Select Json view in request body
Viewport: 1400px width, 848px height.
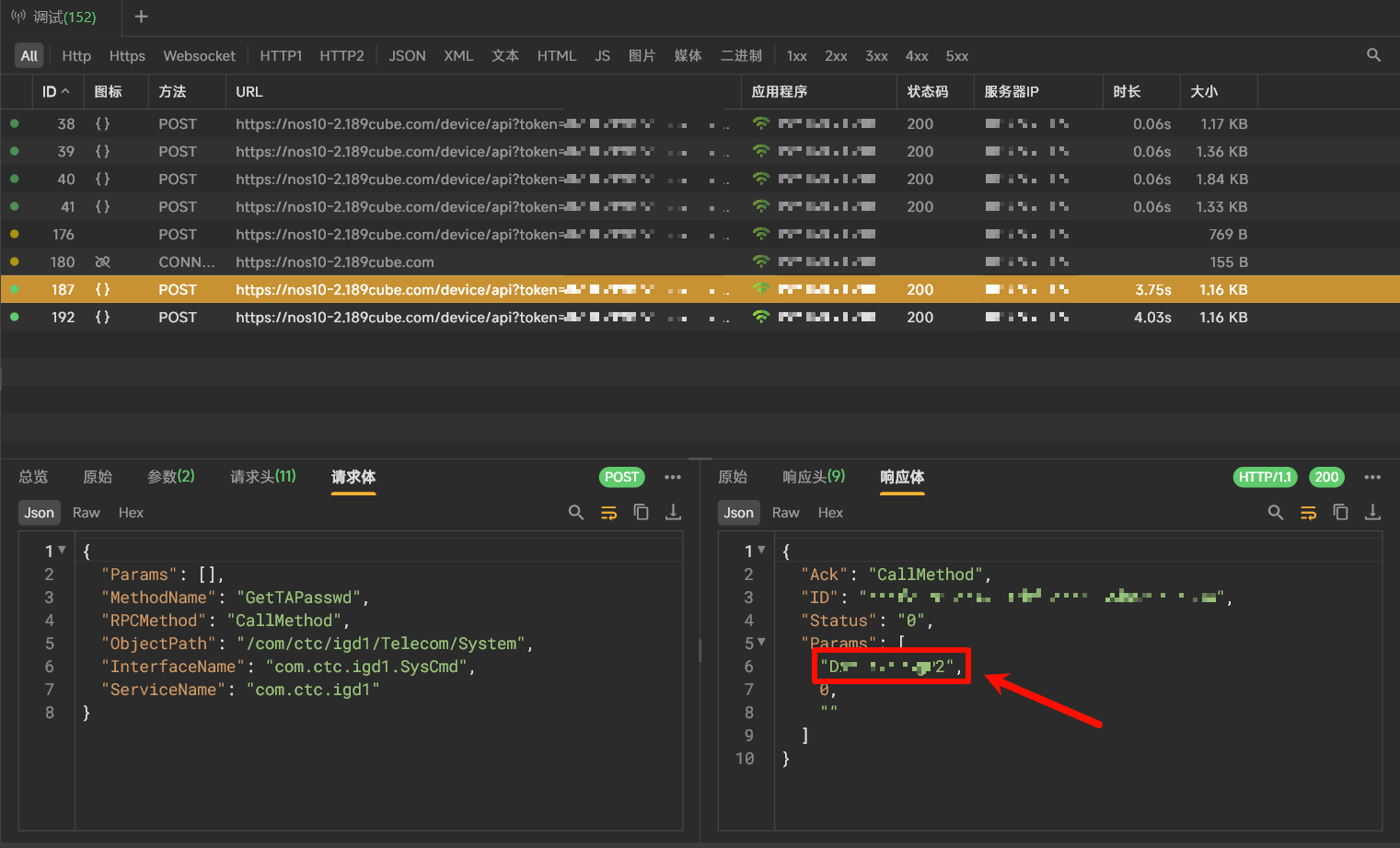point(39,513)
